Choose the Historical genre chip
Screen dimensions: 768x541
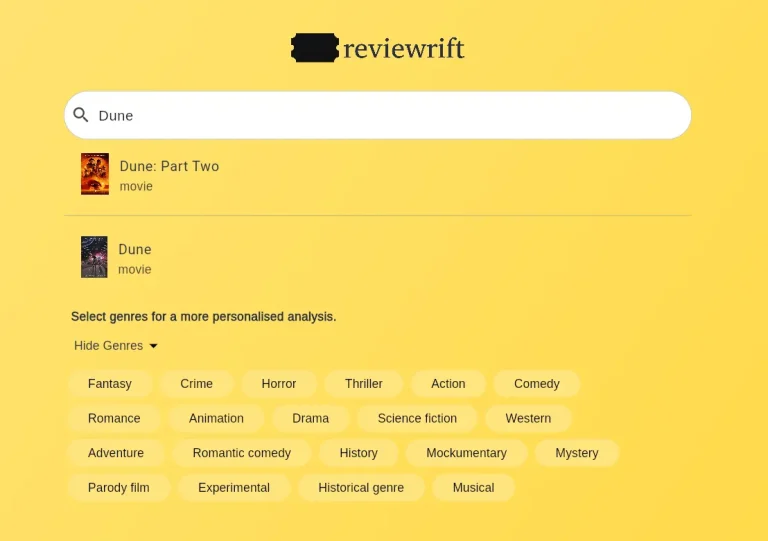[x=361, y=488]
